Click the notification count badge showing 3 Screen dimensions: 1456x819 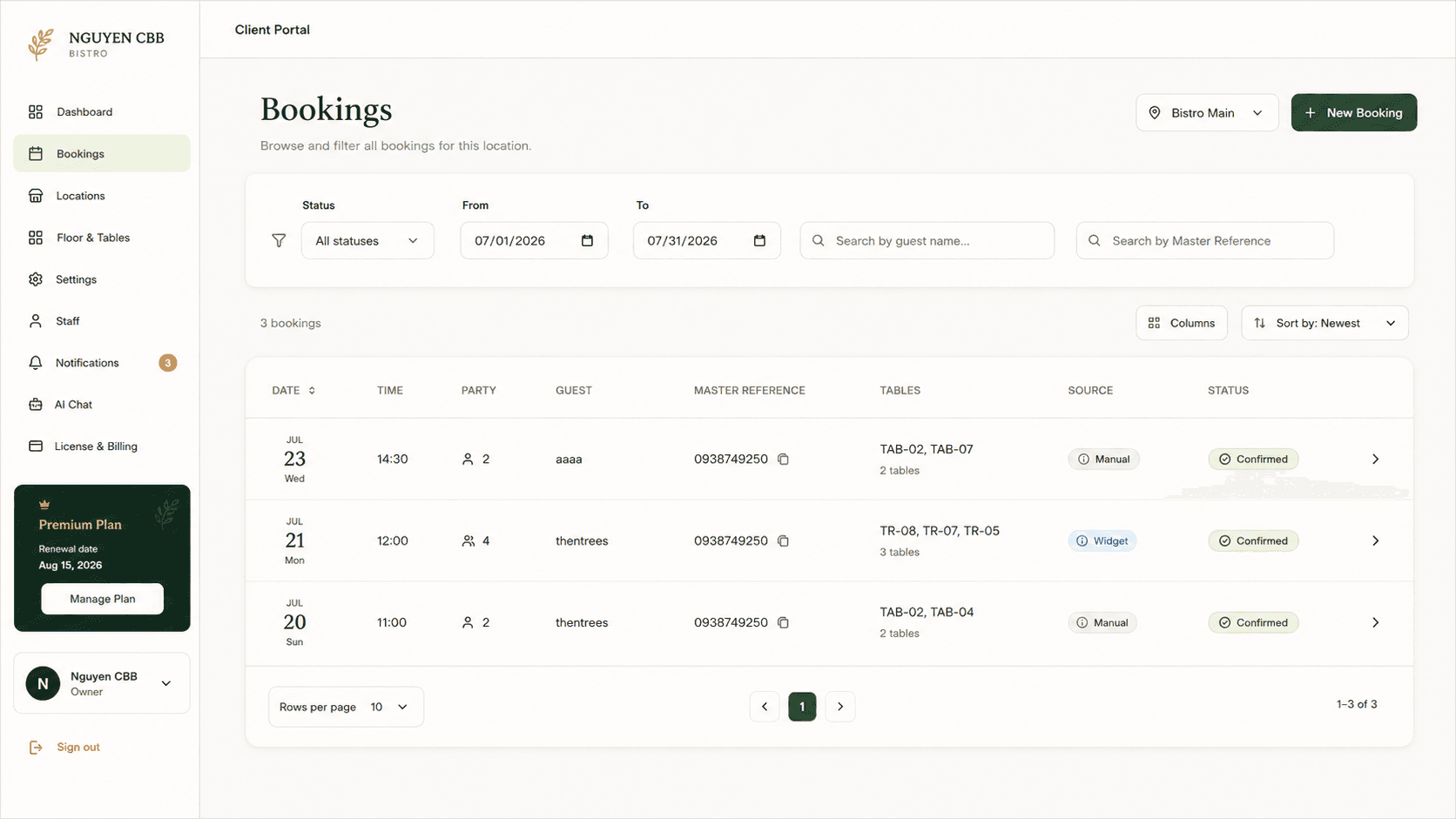[168, 363]
